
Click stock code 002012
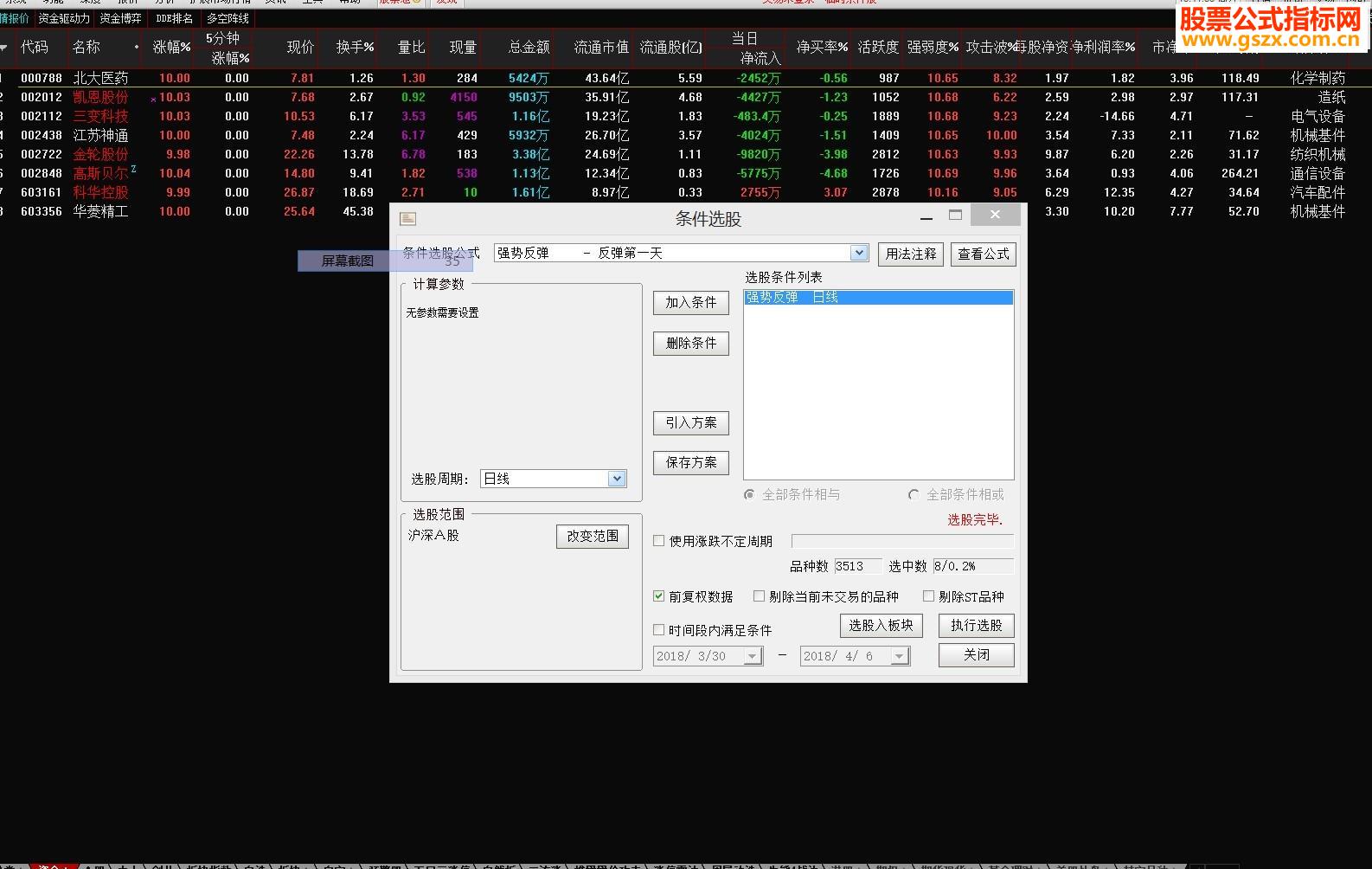(42, 97)
